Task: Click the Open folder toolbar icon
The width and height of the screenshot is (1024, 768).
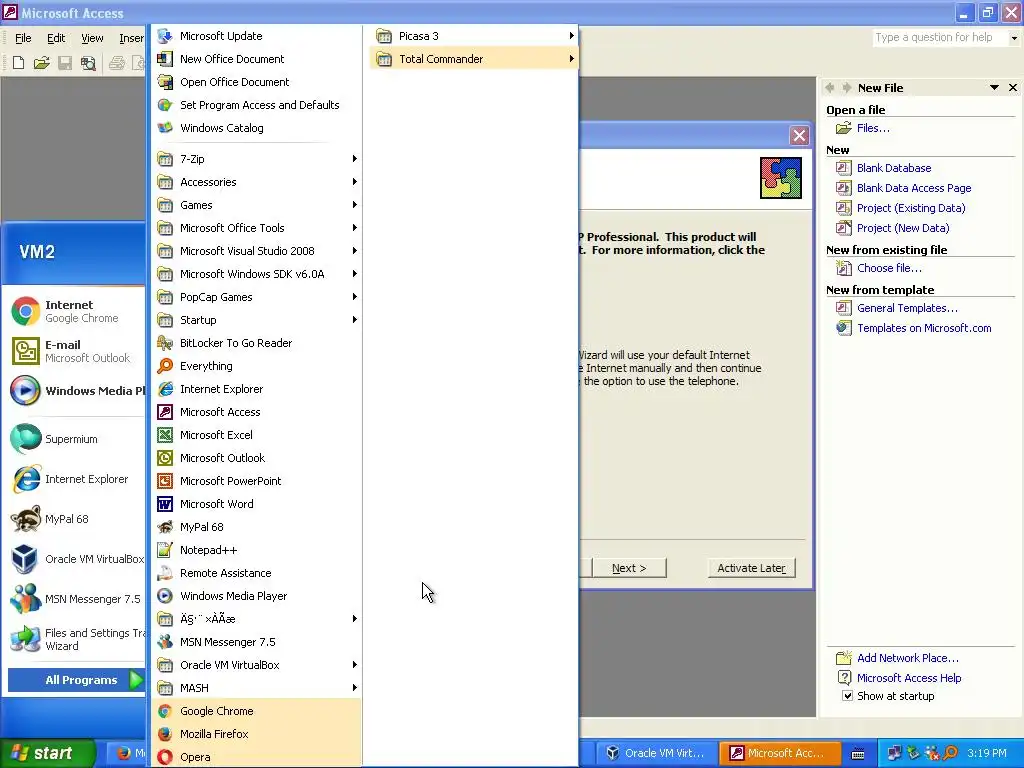Action: tap(42, 63)
